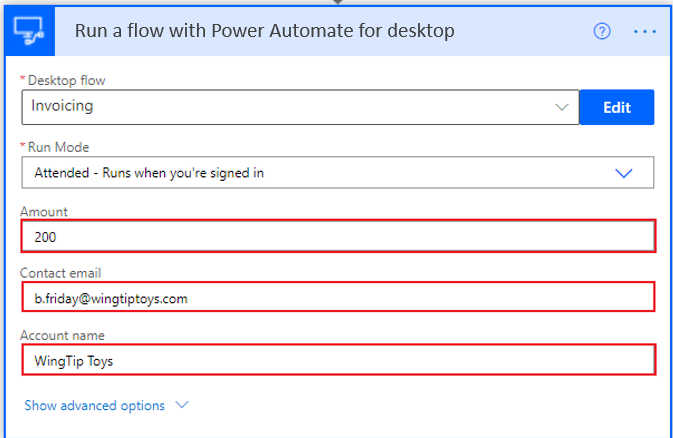Click the Amount field containing 200

coord(338,236)
